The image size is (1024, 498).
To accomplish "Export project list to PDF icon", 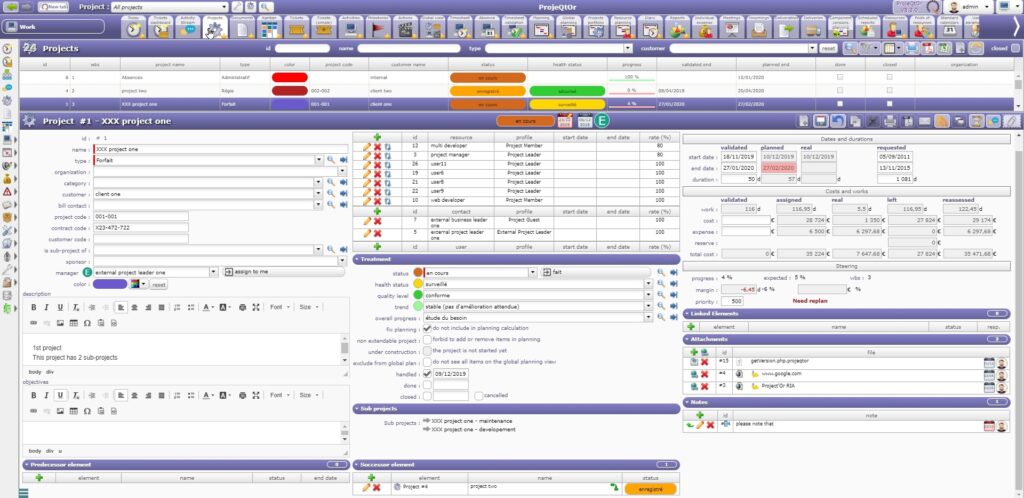I will [x=929, y=48].
